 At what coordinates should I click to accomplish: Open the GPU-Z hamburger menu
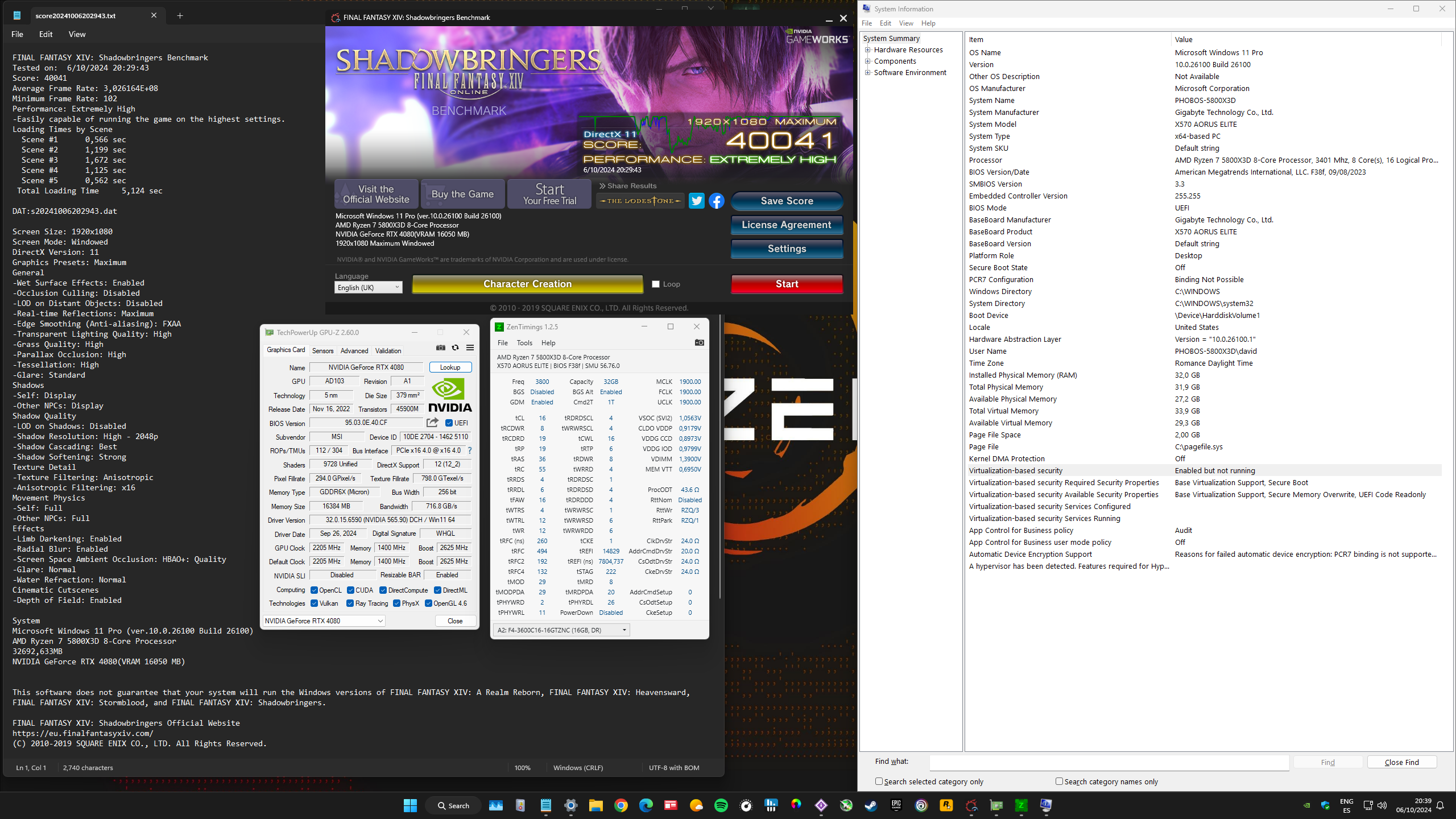[x=470, y=348]
